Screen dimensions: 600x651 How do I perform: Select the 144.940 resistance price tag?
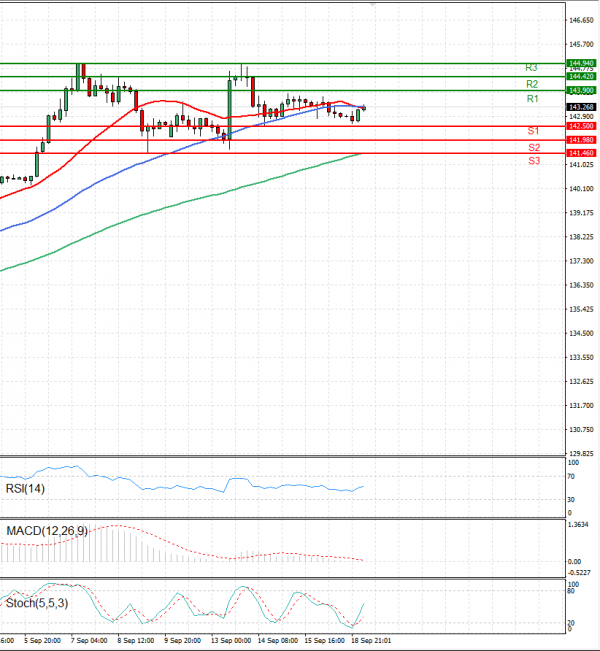(x=581, y=63)
